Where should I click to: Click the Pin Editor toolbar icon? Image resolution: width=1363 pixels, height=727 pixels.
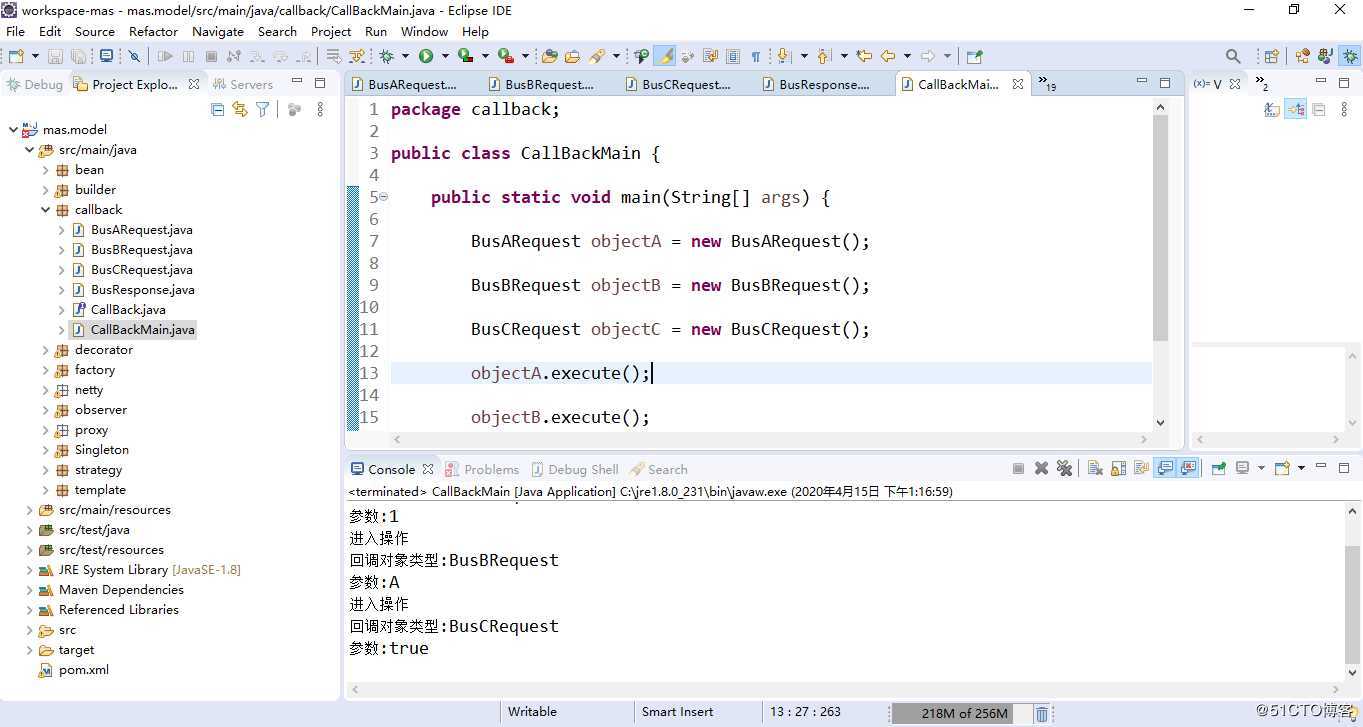coord(975,57)
